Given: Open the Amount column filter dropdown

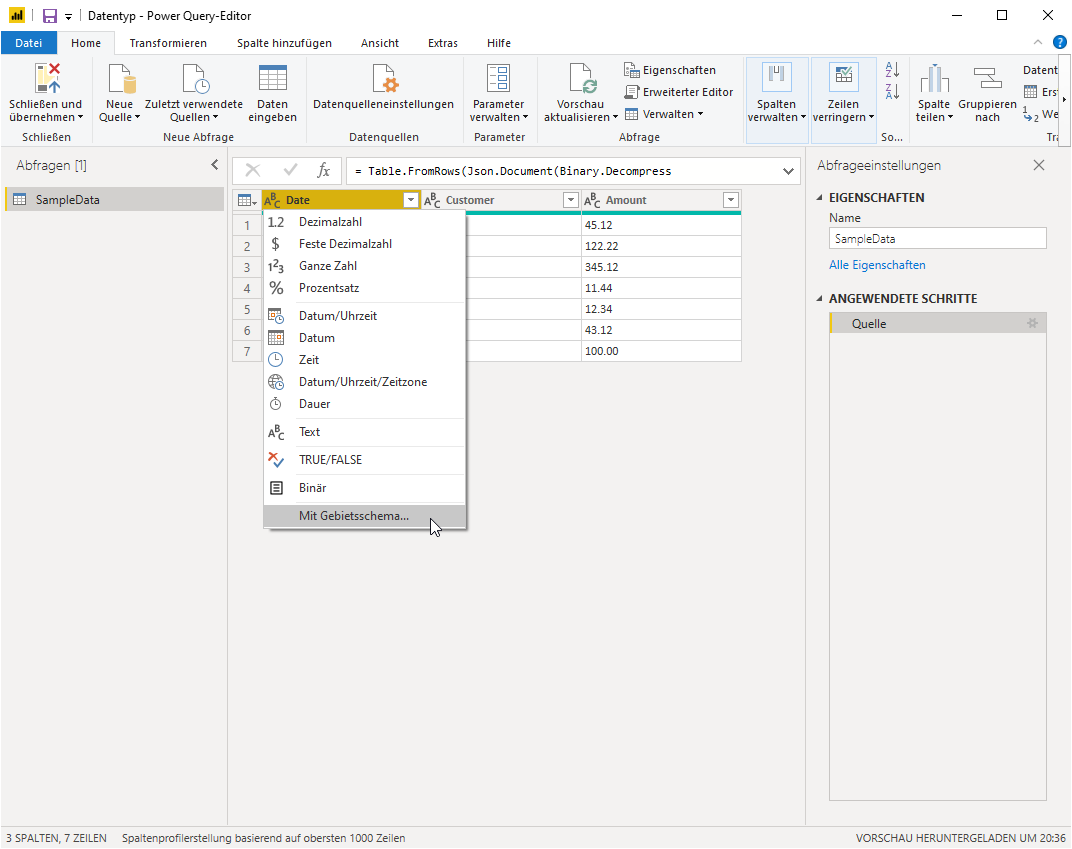Looking at the screenshot, I should [x=730, y=200].
